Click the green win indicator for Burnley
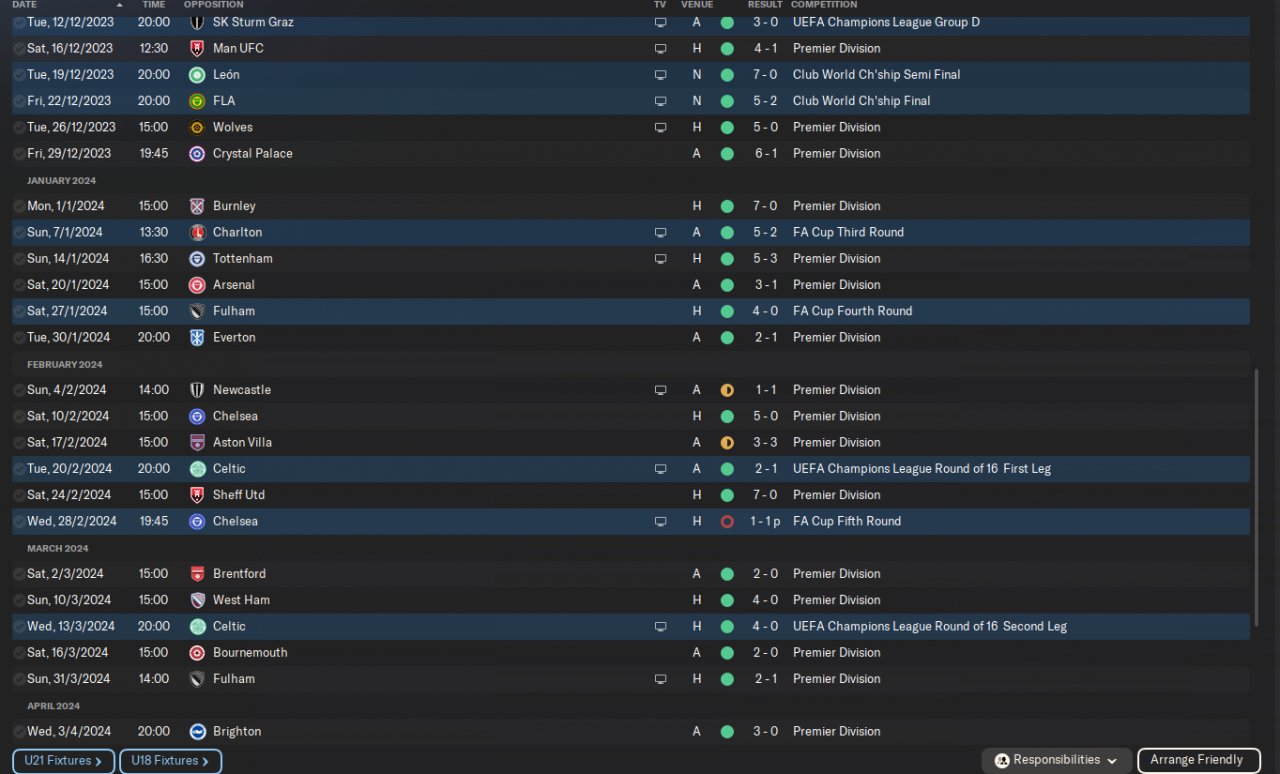Screen dimensions: 1280x774 coord(727,206)
